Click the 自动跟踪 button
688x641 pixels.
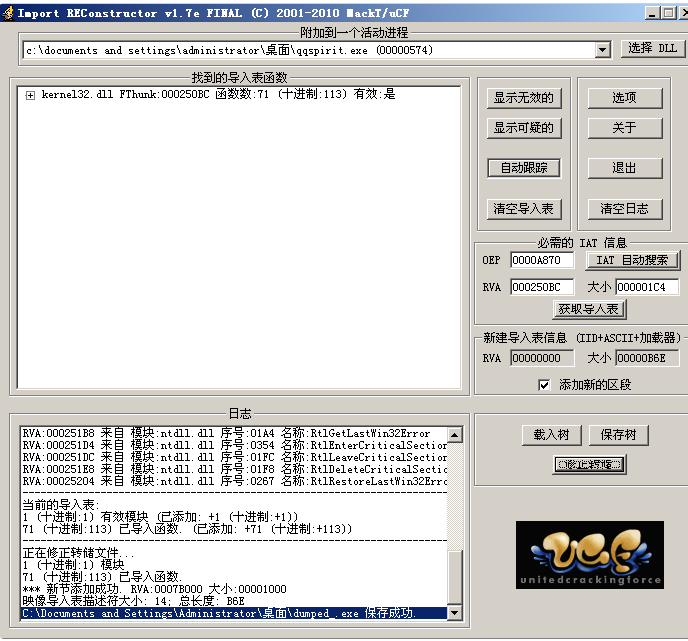524,168
